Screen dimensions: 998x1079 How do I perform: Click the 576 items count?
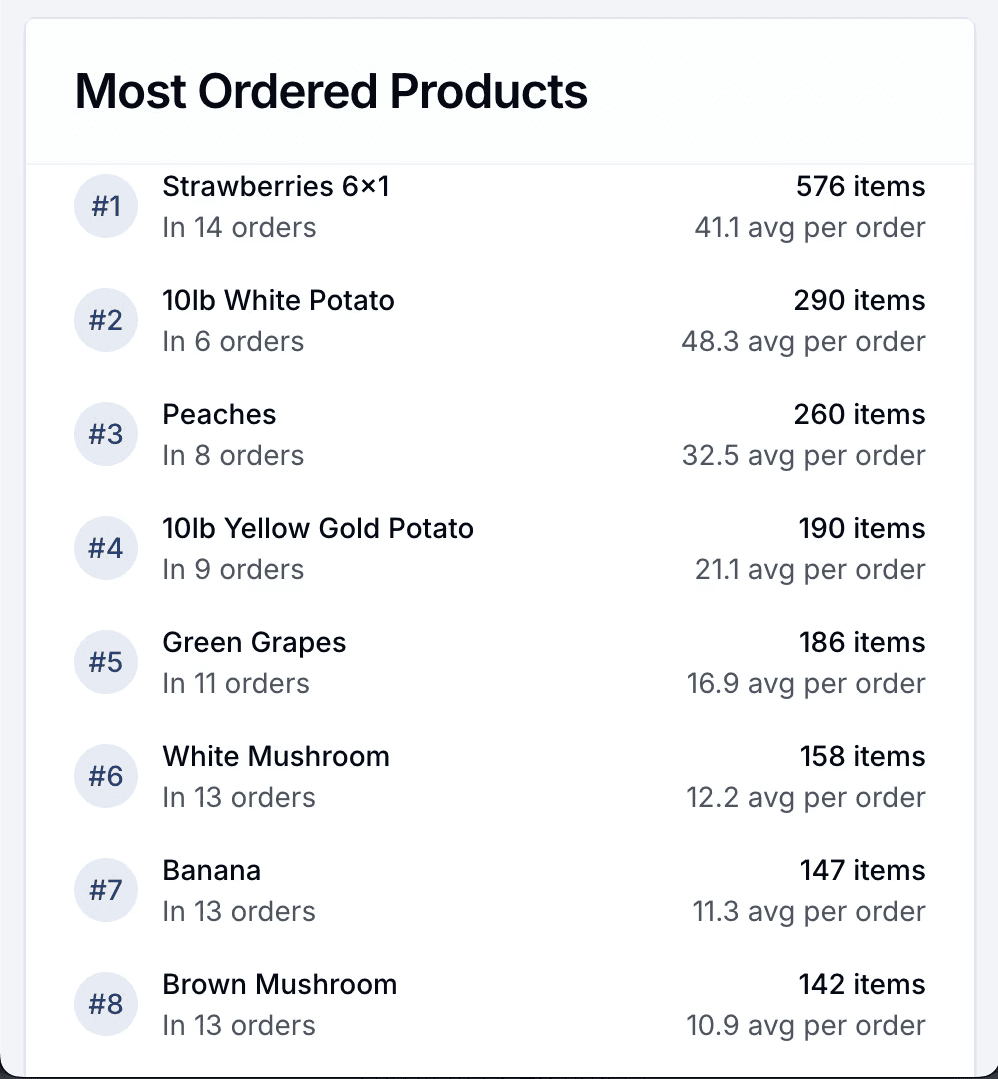(860, 186)
